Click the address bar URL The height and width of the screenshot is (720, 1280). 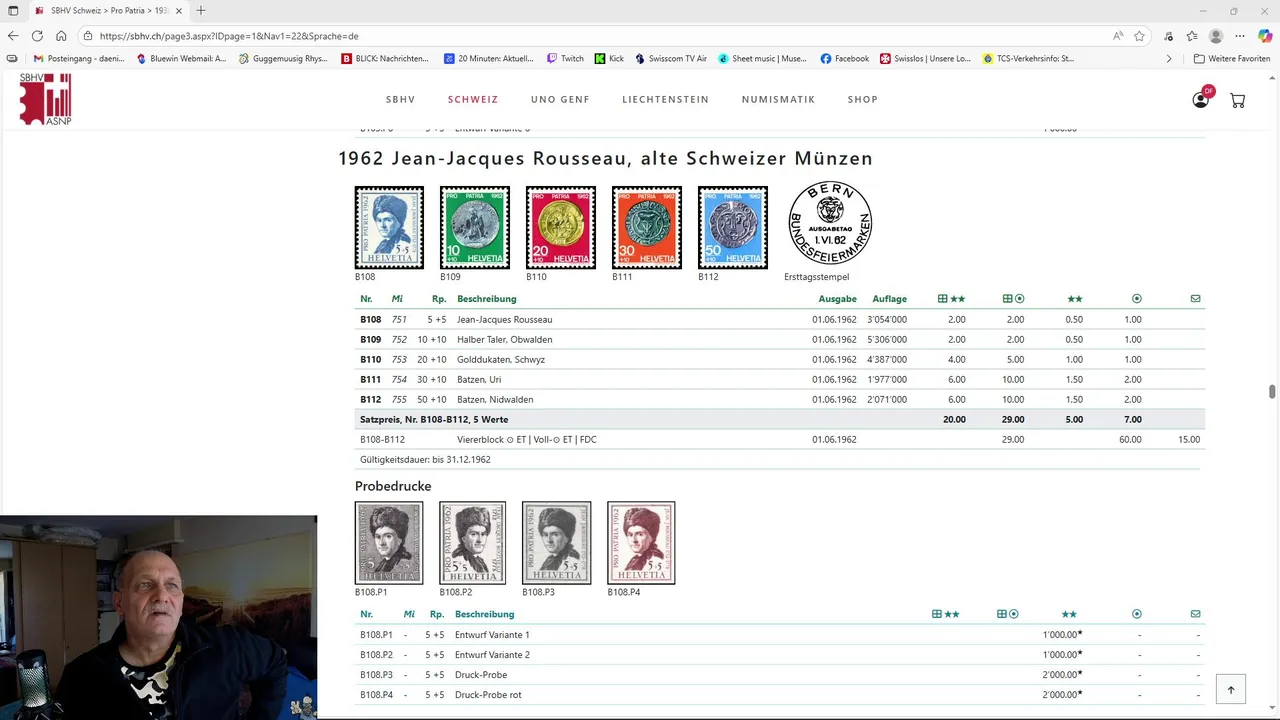(230, 36)
